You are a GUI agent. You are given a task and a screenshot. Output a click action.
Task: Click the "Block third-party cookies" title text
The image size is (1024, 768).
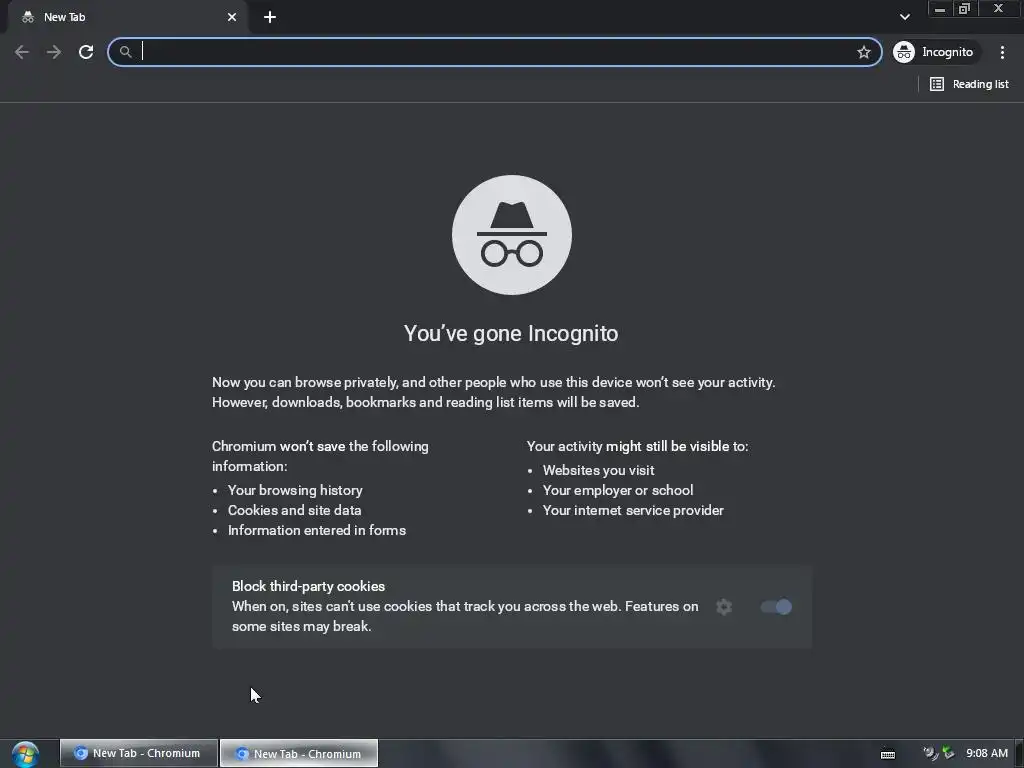coord(308,586)
